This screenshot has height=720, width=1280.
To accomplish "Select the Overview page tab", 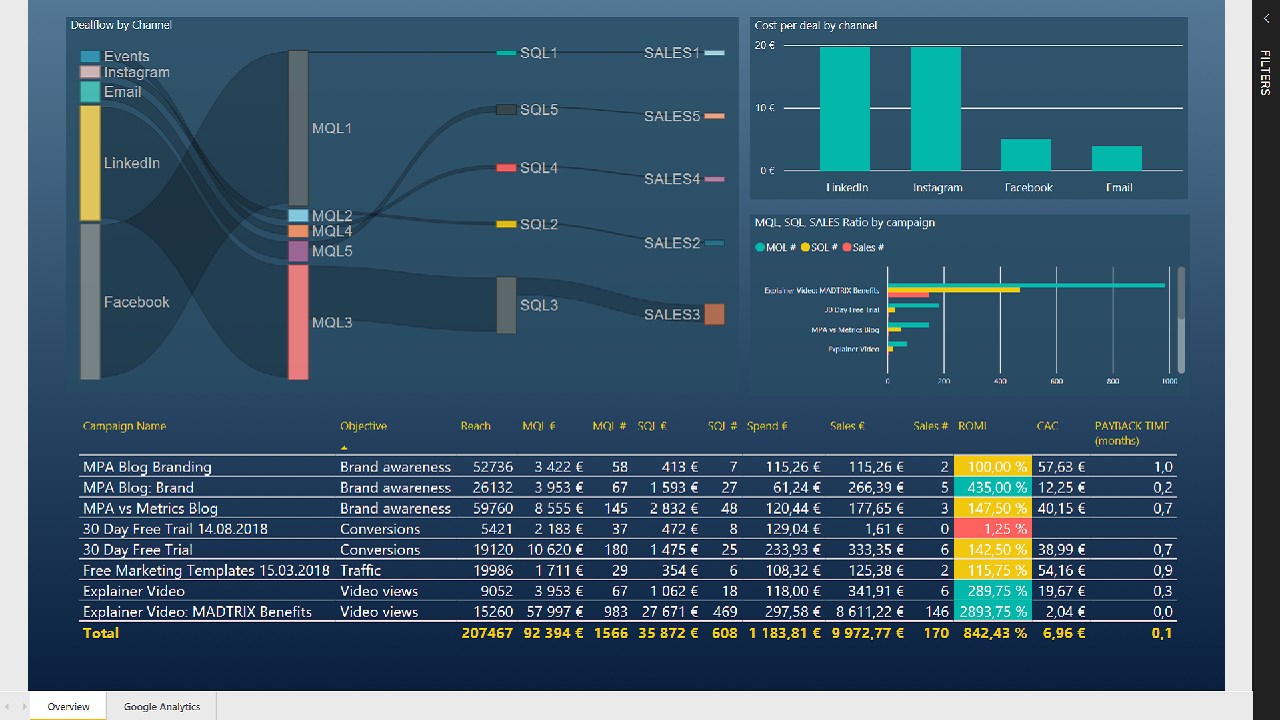I will 68,706.
